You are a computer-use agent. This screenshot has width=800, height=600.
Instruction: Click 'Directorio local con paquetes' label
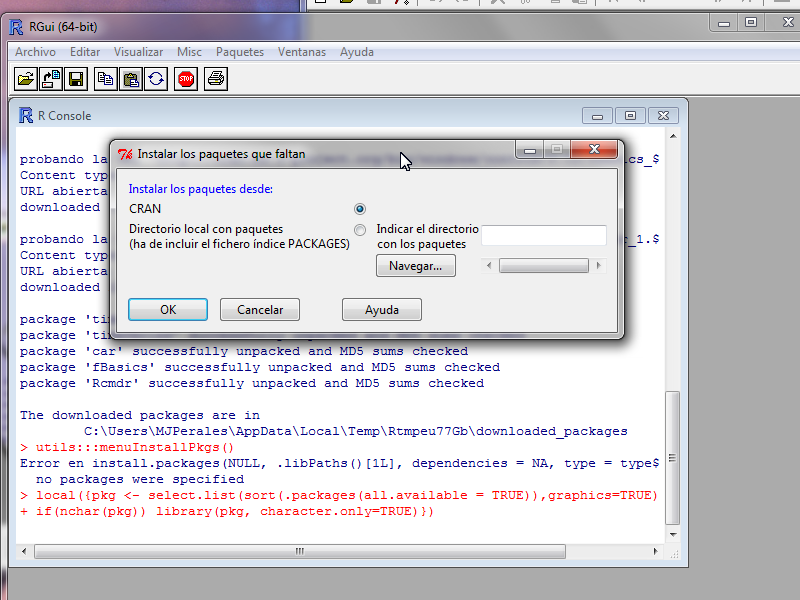[206, 229]
